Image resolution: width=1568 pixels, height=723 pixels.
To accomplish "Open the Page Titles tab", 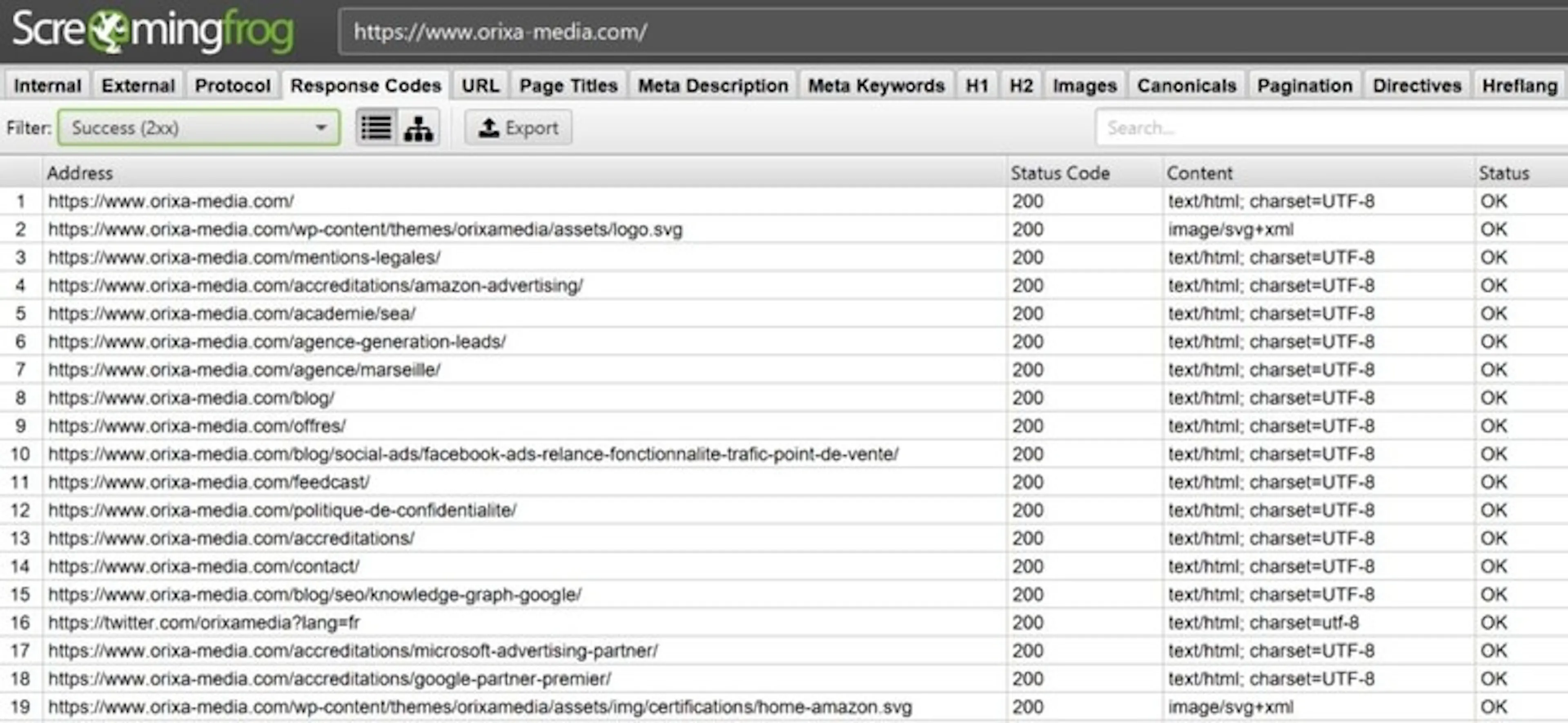I will click(x=567, y=85).
